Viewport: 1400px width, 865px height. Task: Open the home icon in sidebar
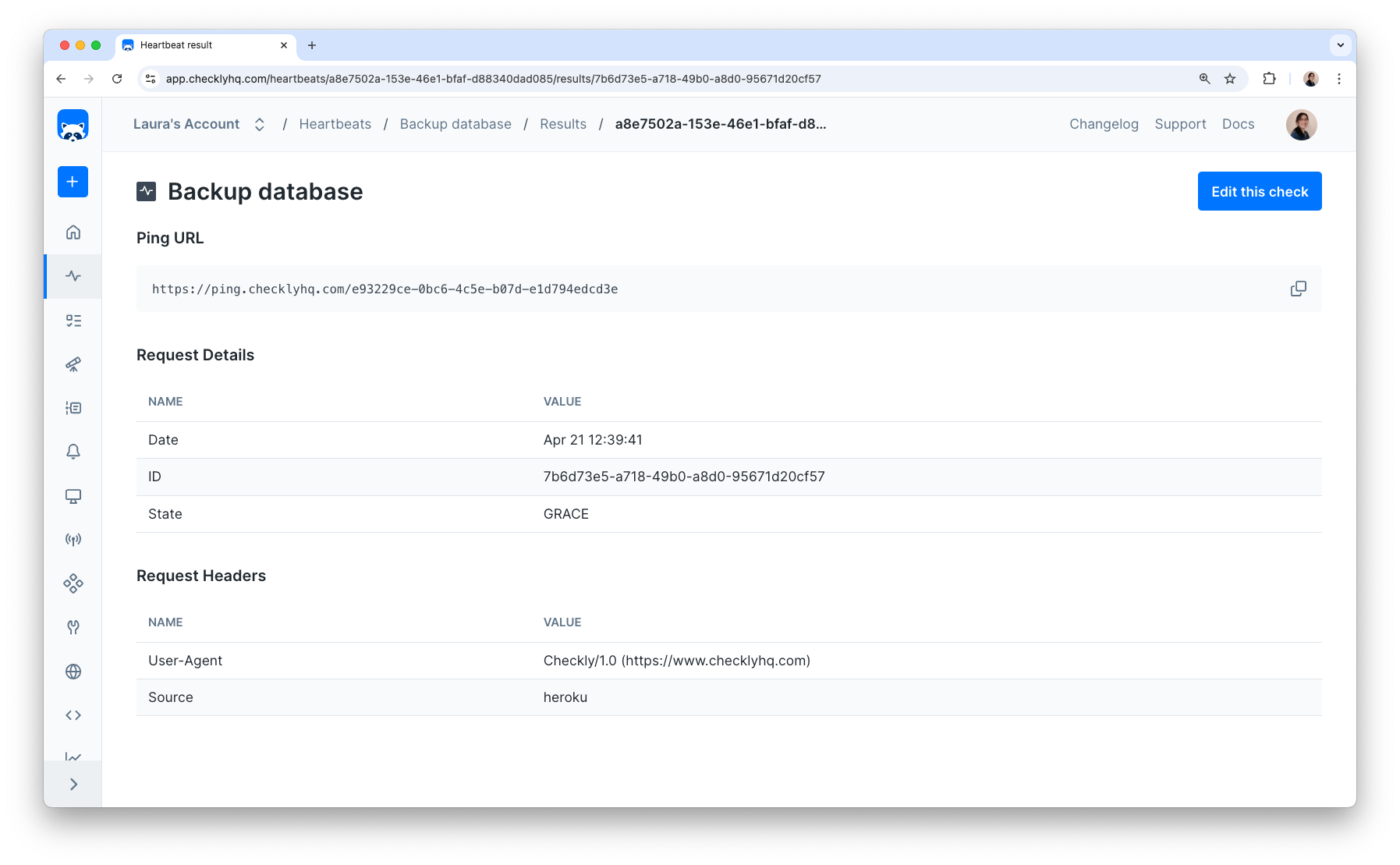[73, 232]
